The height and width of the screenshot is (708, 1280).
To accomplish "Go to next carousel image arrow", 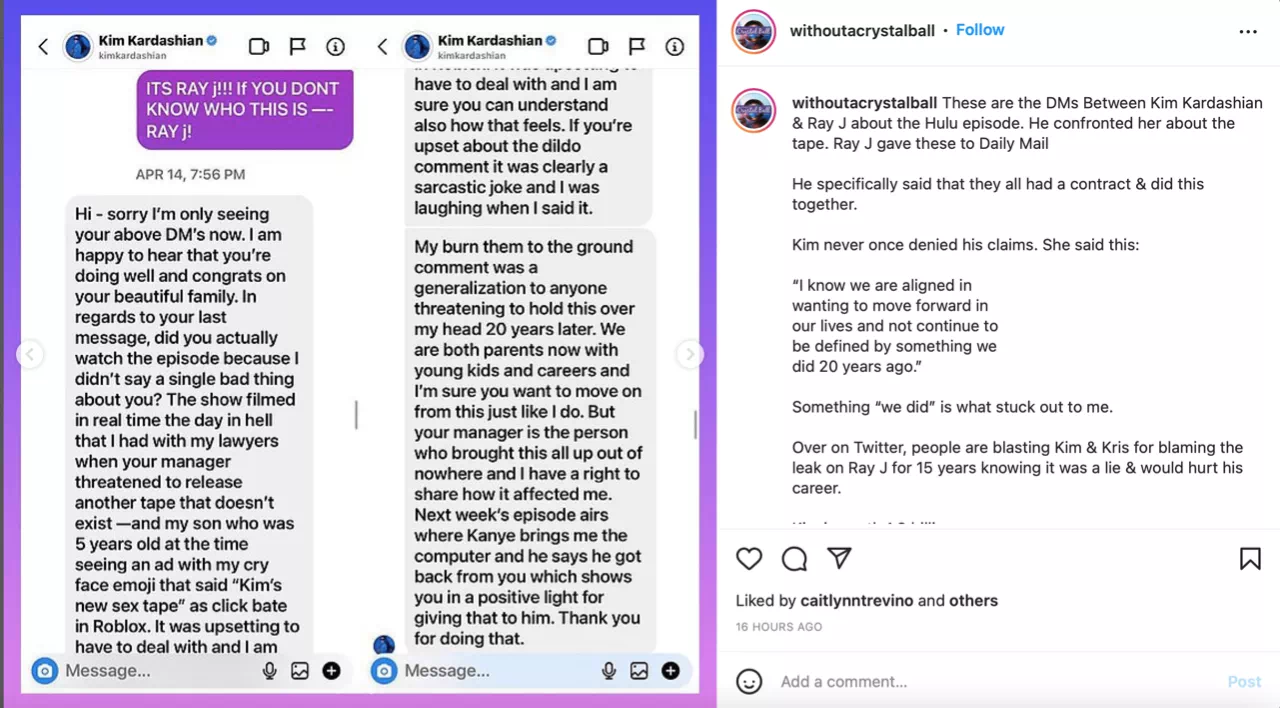I will pyautogui.click(x=689, y=354).
